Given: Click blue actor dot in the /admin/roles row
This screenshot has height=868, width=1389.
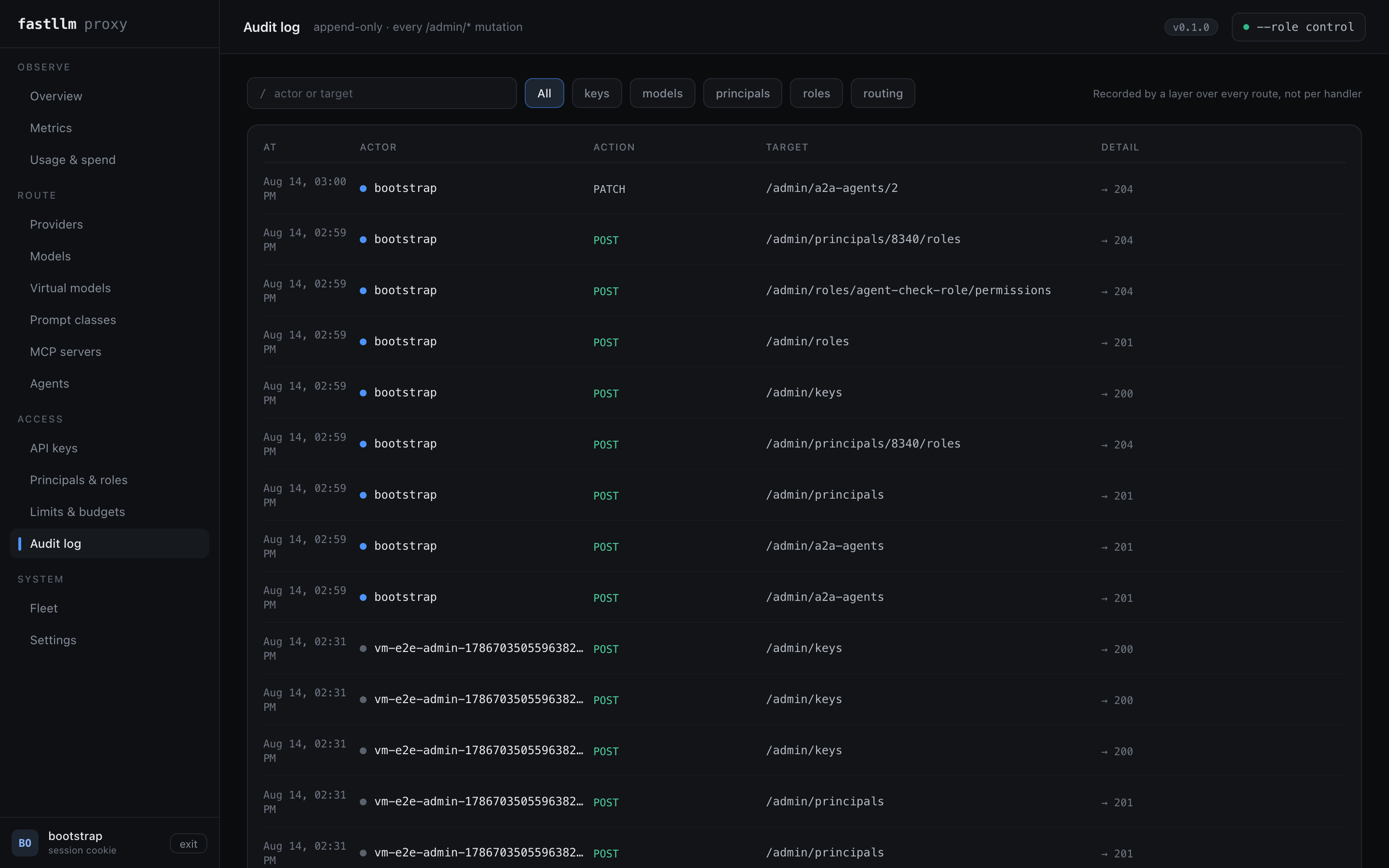Looking at the screenshot, I should (363, 342).
